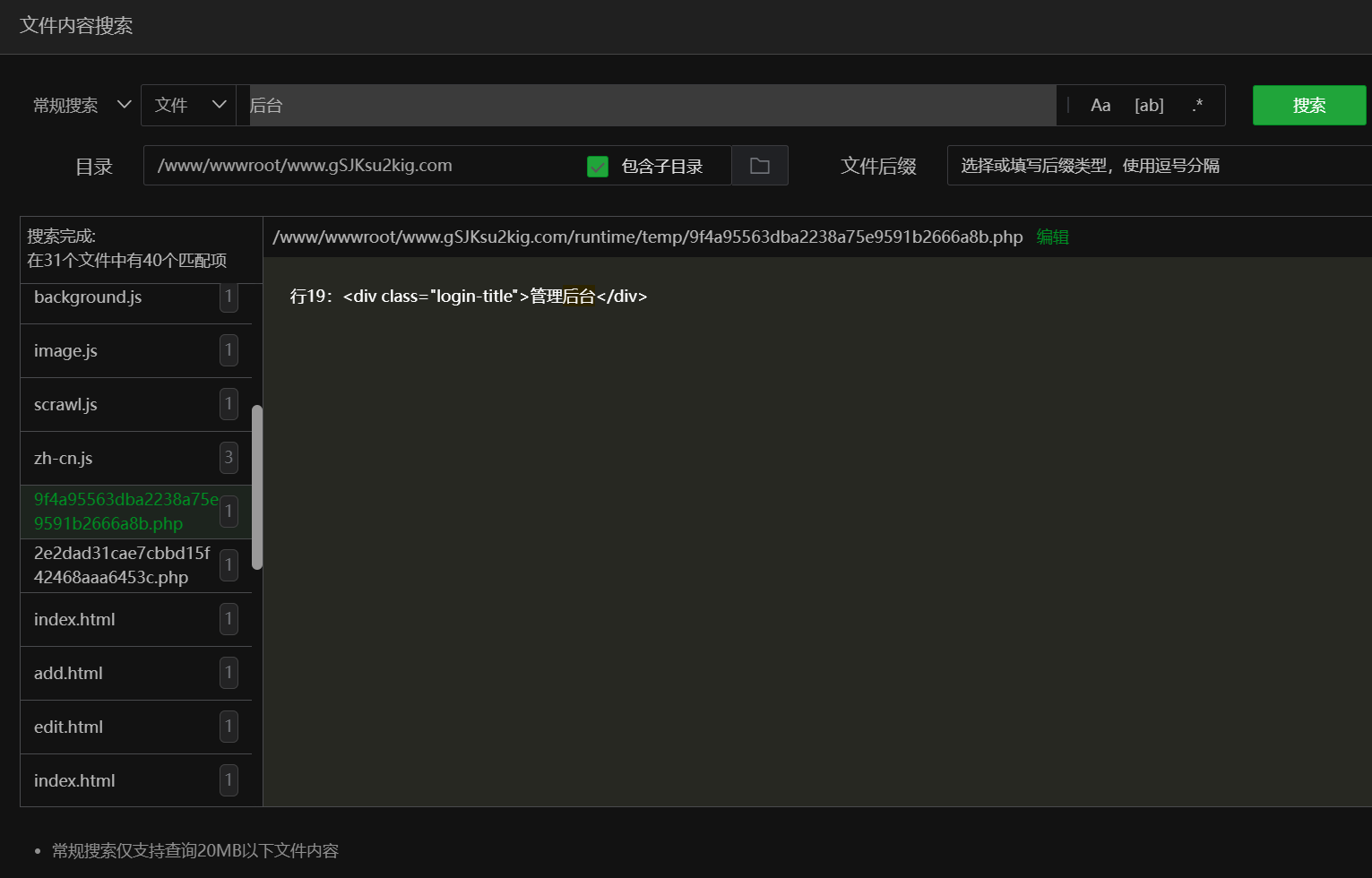
Task: Enable regex .* search option
Action: pos(1197,106)
